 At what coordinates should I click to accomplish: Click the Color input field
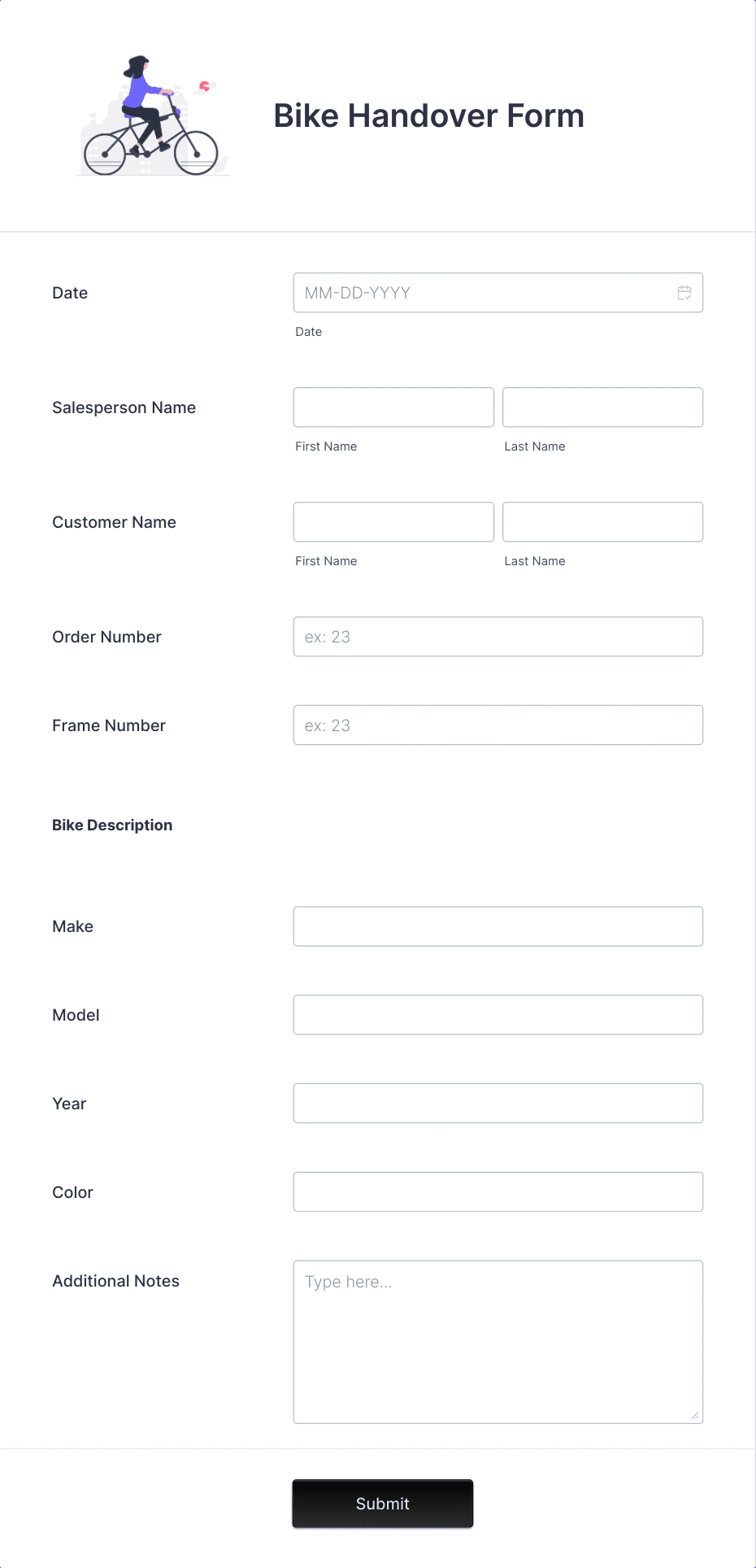[497, 1191]
